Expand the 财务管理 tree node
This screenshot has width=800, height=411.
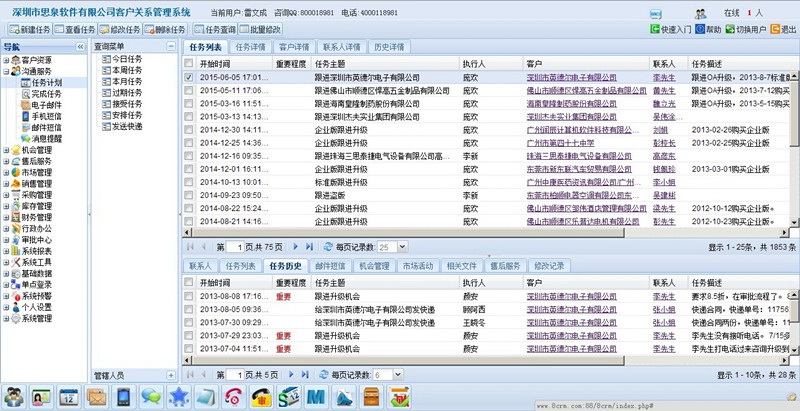[6, 217]
